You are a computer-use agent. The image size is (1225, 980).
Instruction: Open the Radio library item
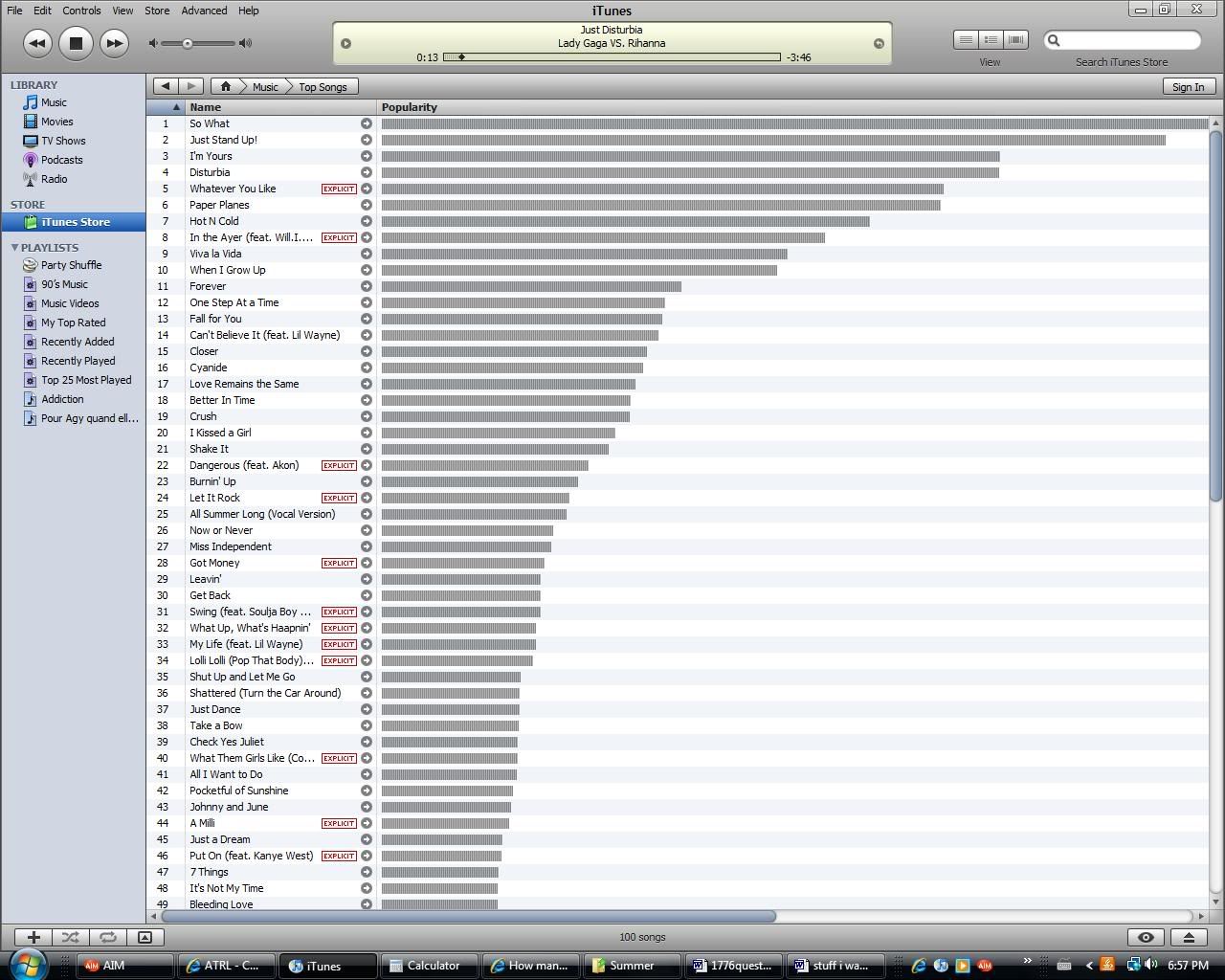(54, 179)
